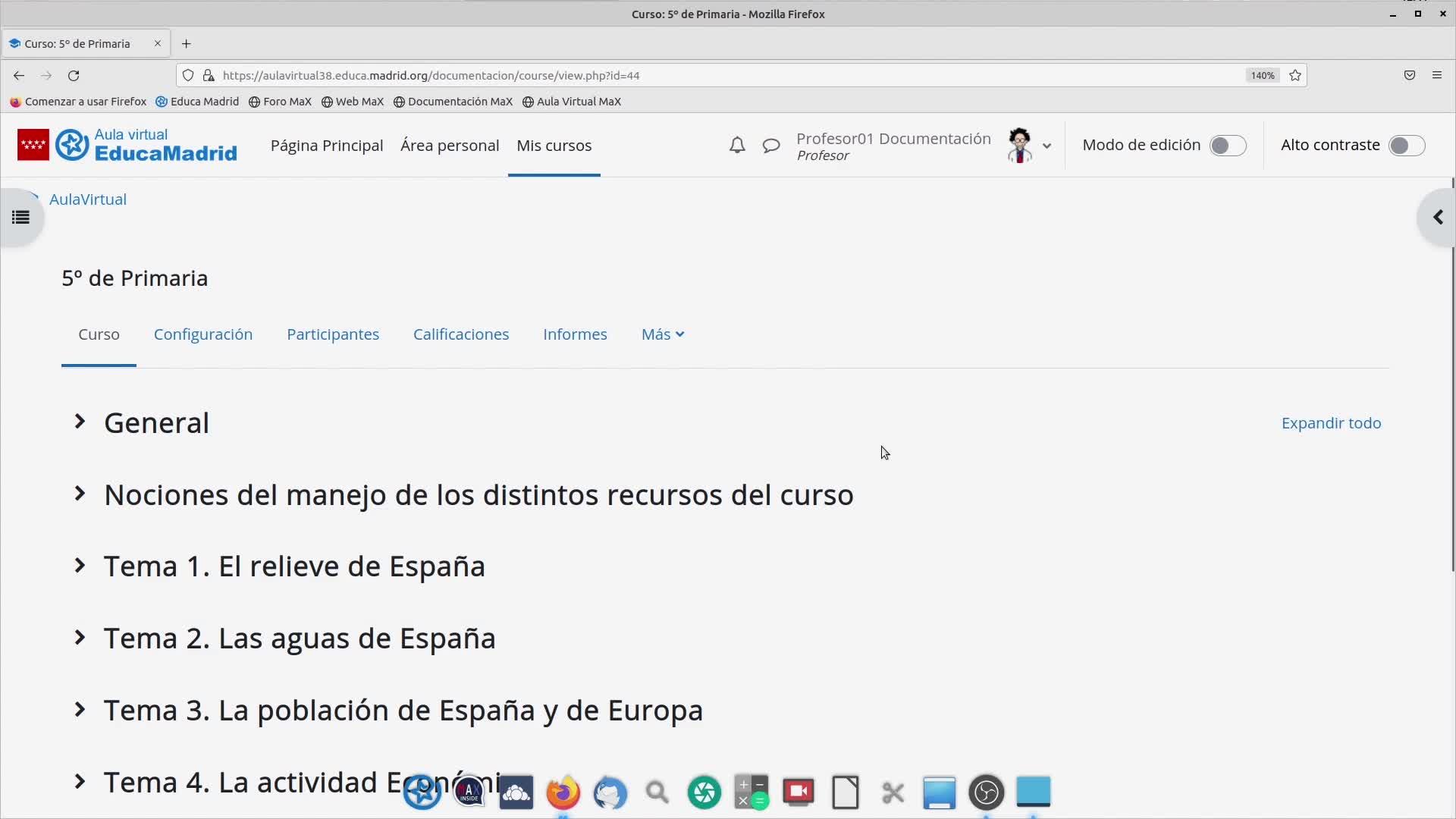The height and width of the screenshot is (819, 1456).
Task: Open the Profesor01 user menu dropdown
Action: tap(1046, 146)
